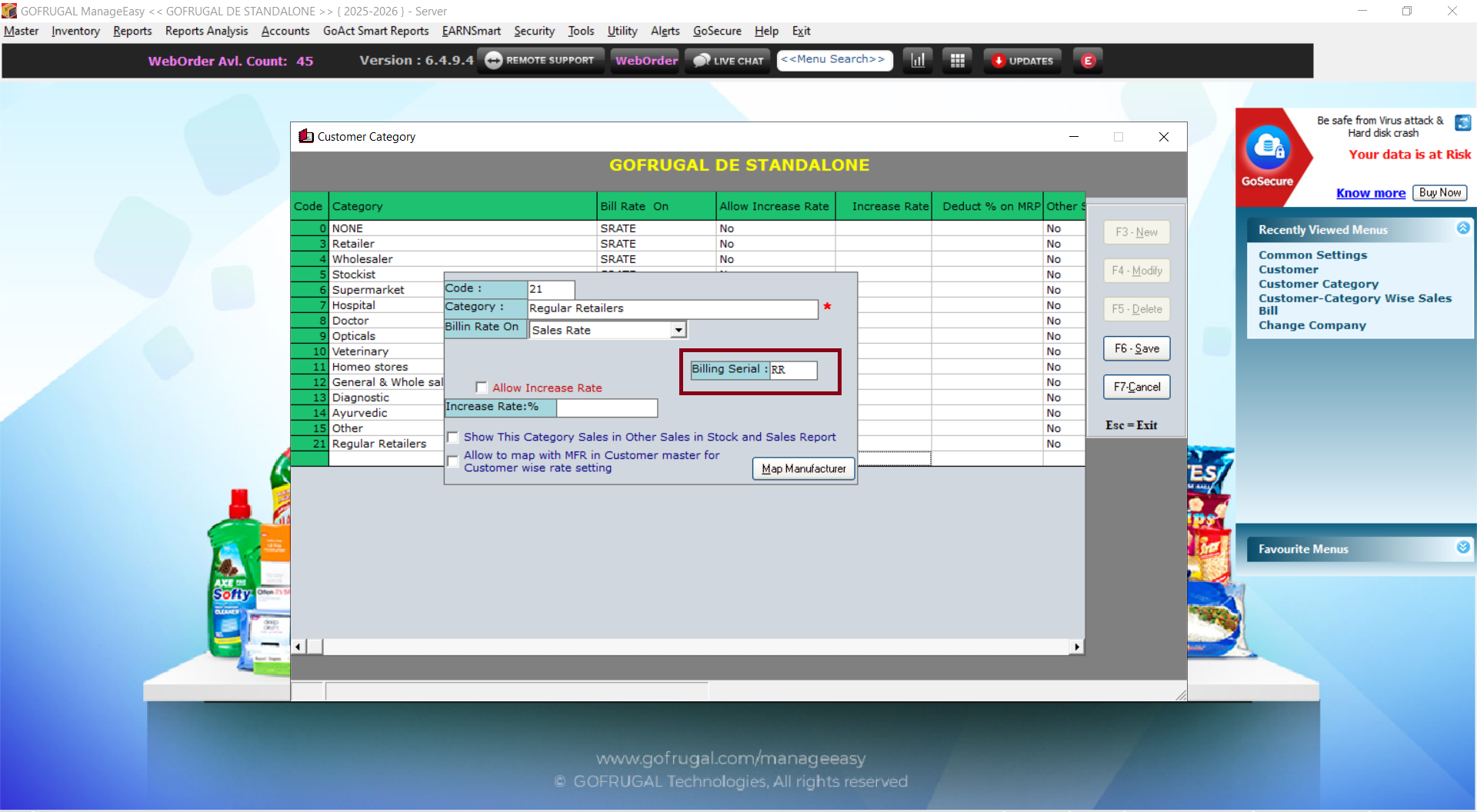Click the refresh icon in GoSecure banner
The height and width of the screenshot is (812, 1477).
(x=1462, y=123)
